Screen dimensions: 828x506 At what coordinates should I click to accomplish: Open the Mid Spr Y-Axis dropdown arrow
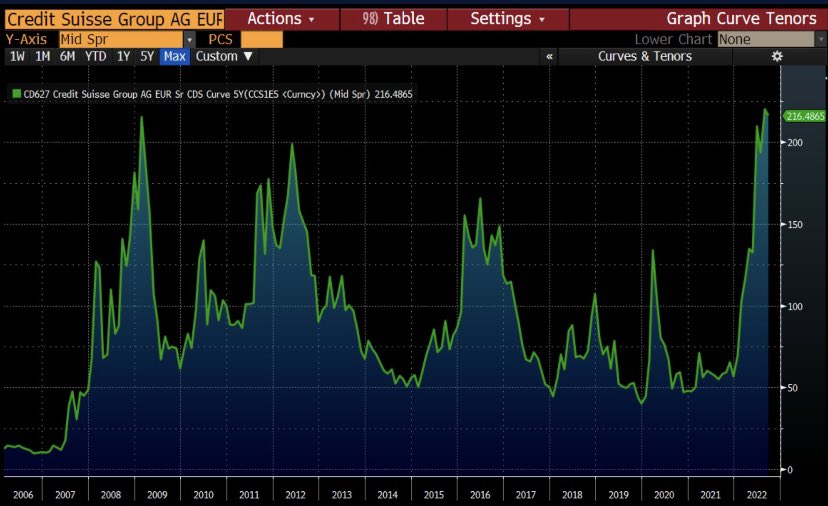coord(189,40)
